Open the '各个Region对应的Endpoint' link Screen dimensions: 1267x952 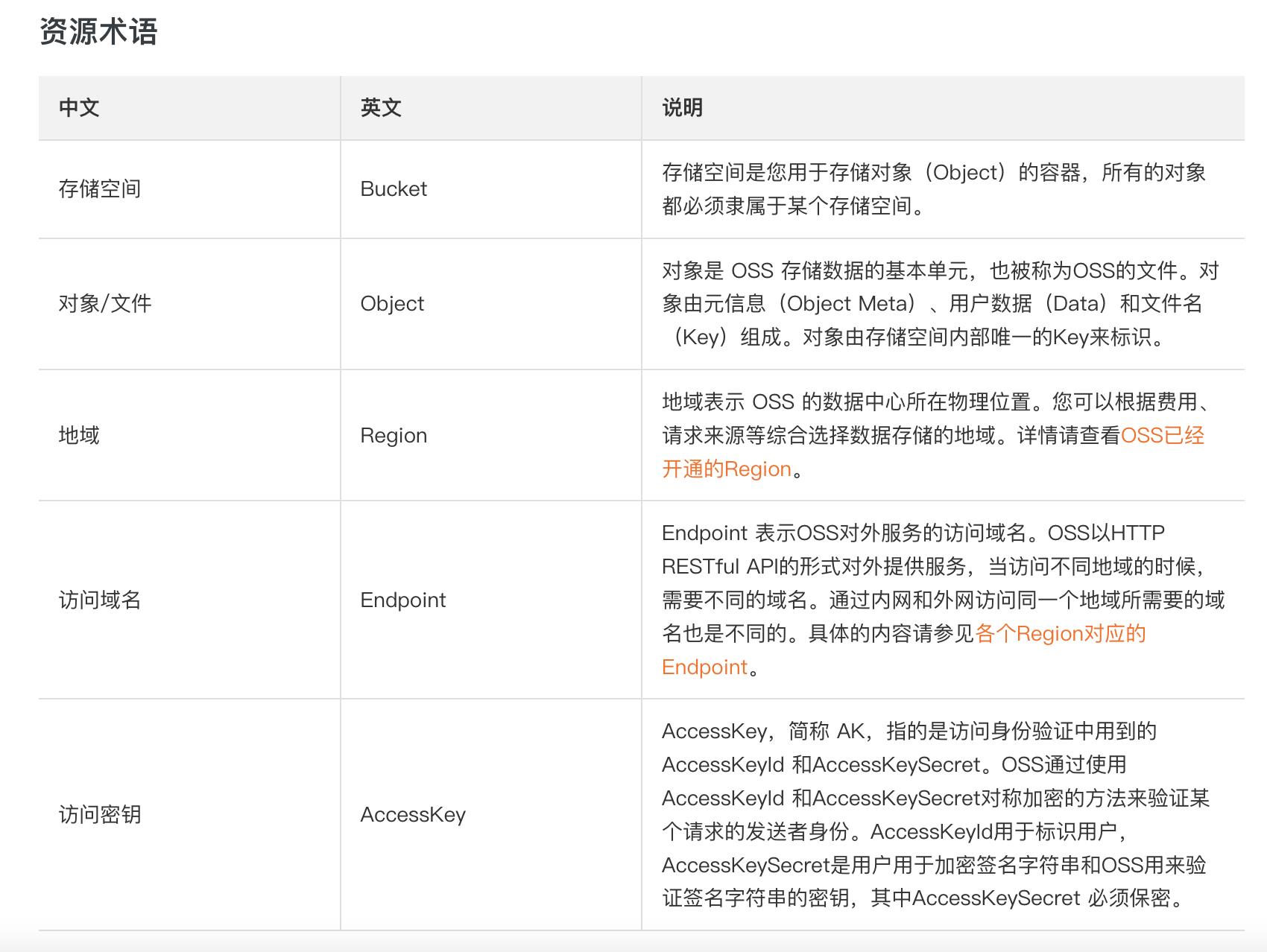pyautogui.click(x=1060, y=634)
